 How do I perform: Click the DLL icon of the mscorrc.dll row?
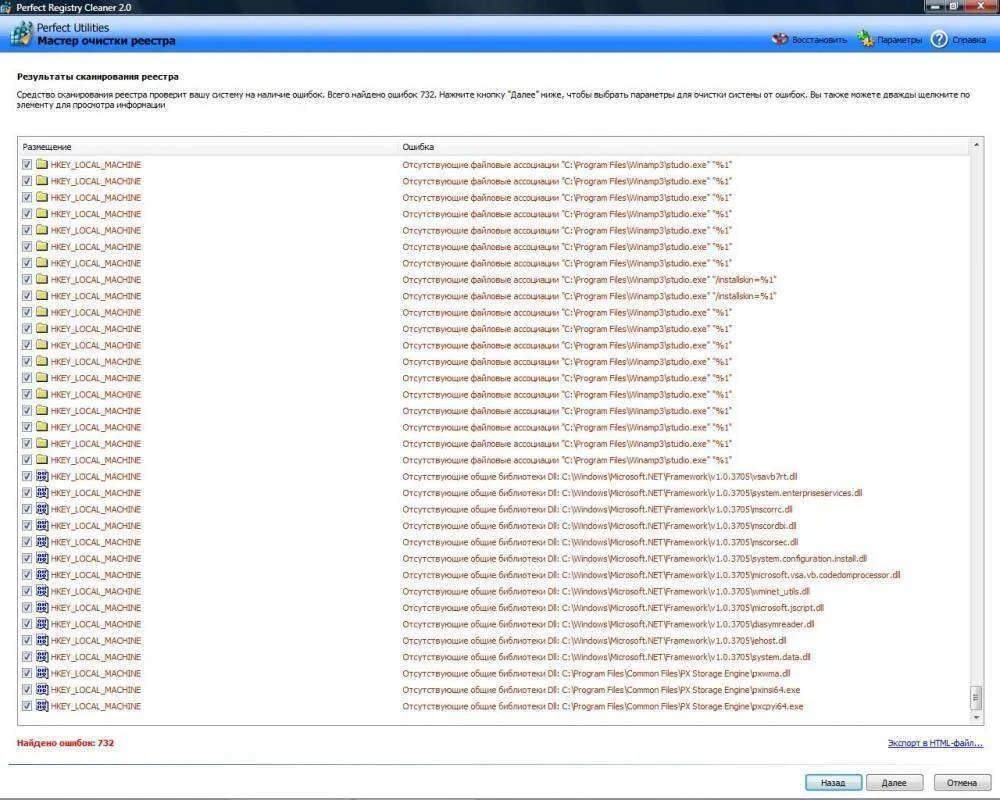coord(42,509)
